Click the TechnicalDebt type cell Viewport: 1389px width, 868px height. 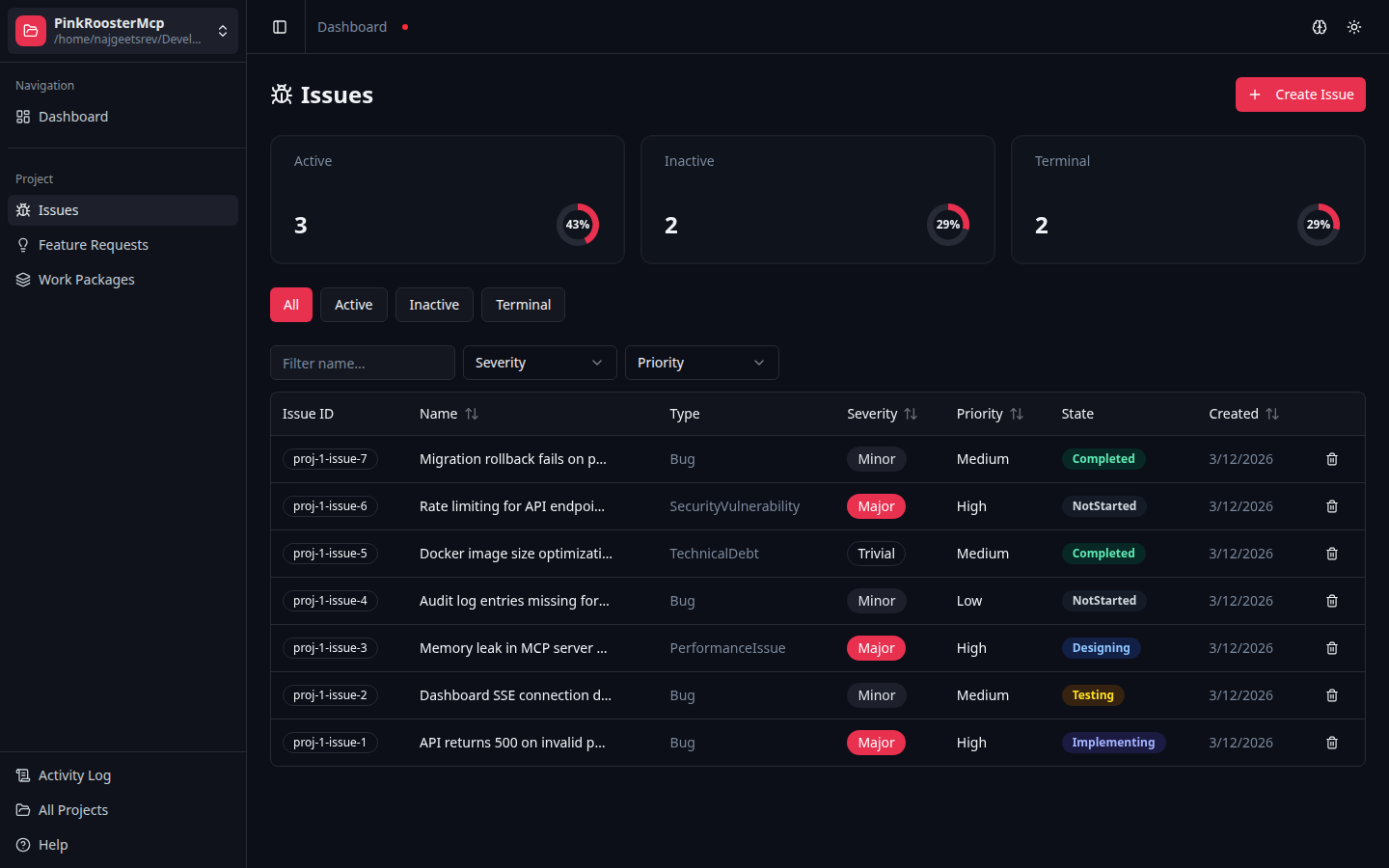tap(714, 554)
